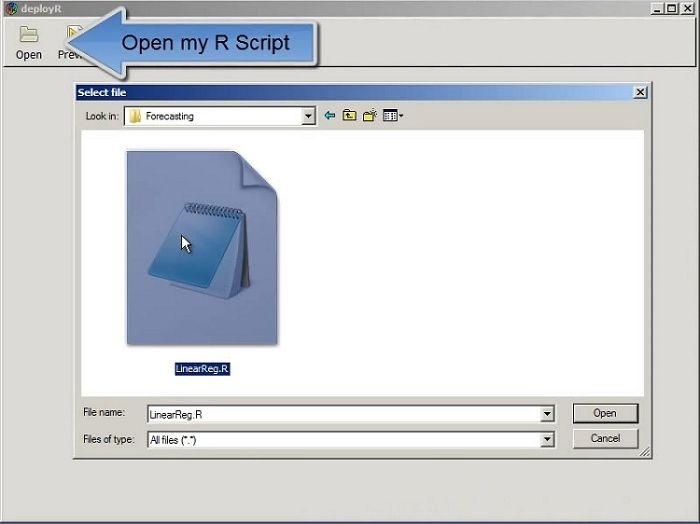The width and height of the screenshot is (700, 524).
Task: Maximize the deployR window
Action: pyautogui.click(x=673, y=9)
